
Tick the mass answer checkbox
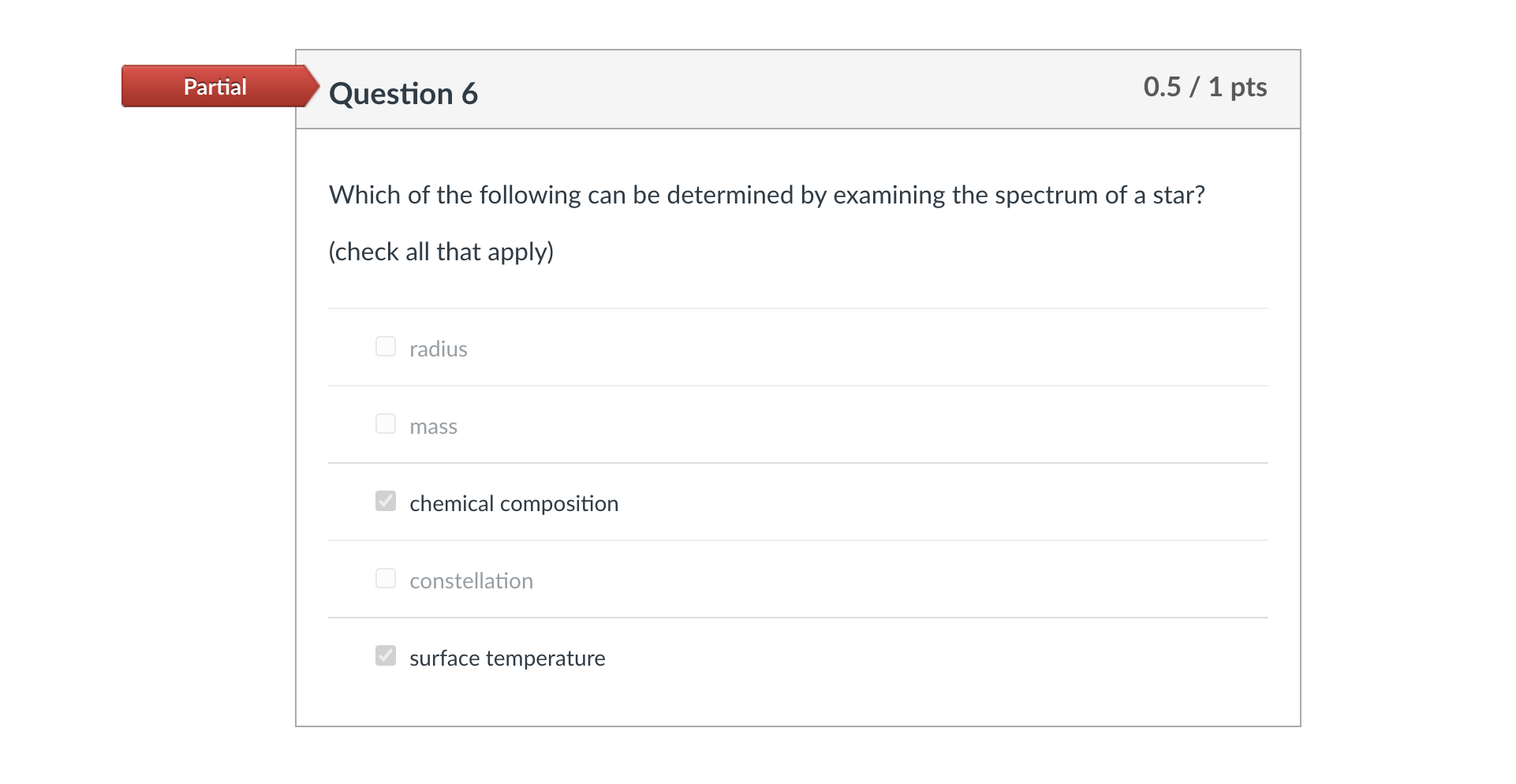(x=386, y=424)
